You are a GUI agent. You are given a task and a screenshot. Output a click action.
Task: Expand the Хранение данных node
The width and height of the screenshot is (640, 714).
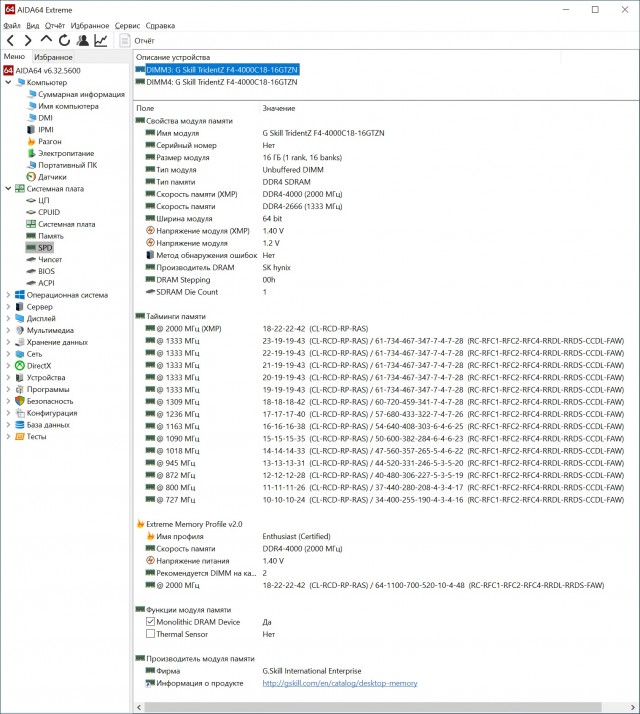pos(8,342)
